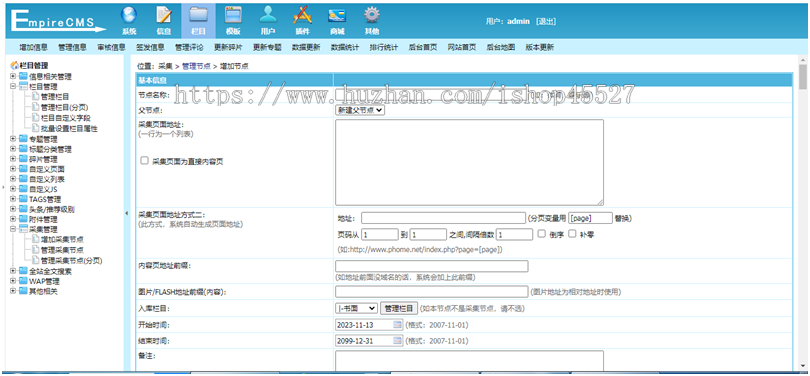This screenshot has height=376, width=810.
Task: Click the page icon beside 管理栏目
Action: [35, 96]
